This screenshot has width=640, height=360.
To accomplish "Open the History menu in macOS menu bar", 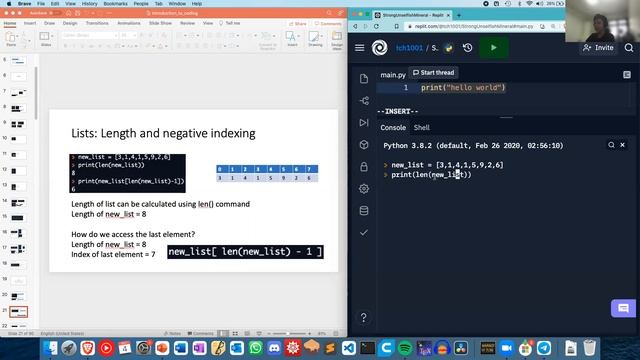I will [89, 4].
